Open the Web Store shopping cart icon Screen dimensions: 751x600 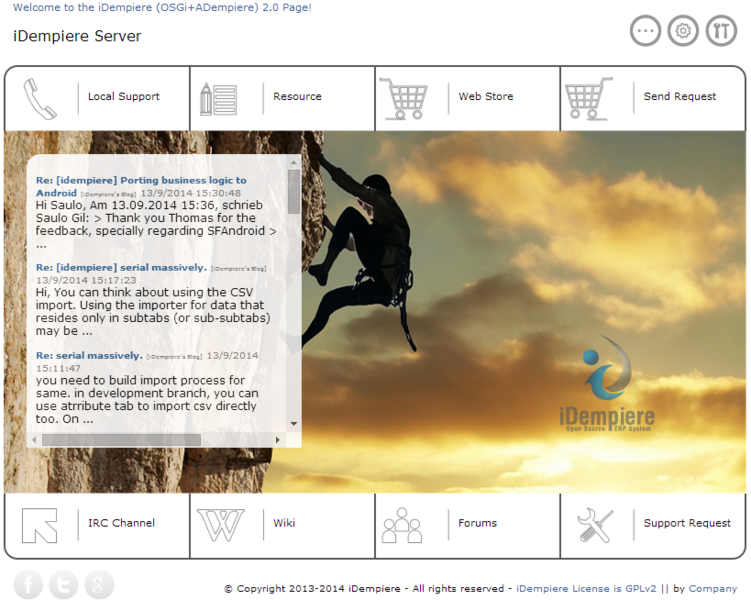click(404, 98)
